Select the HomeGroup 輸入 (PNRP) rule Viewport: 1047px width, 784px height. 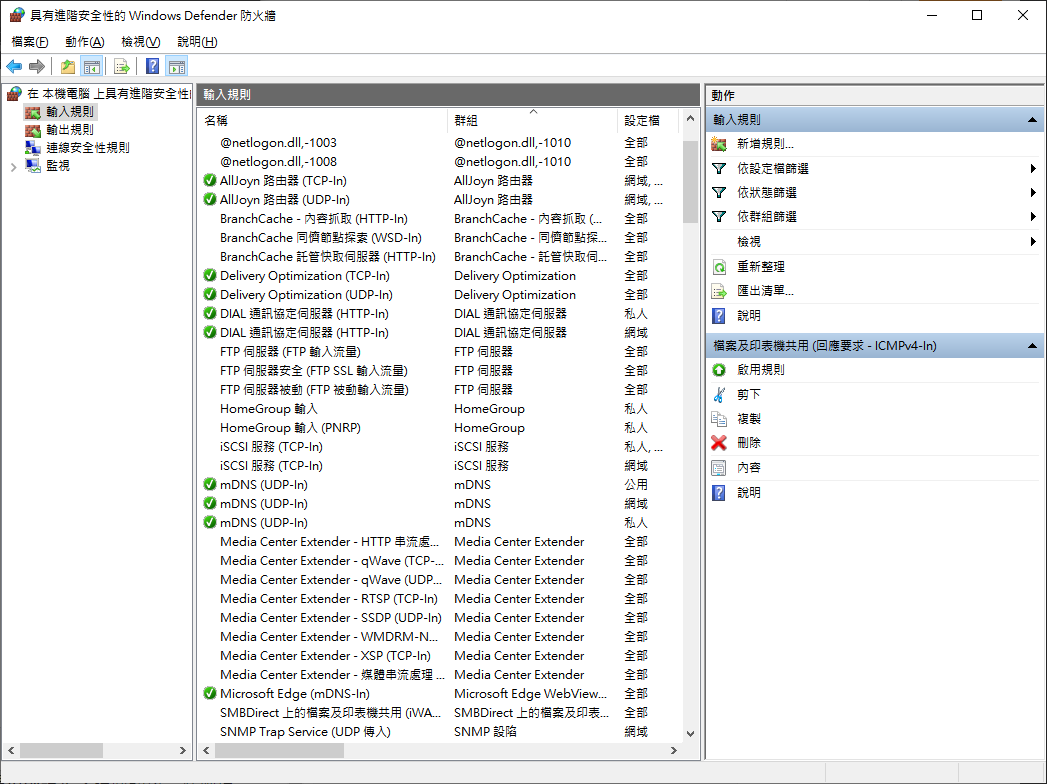point(290,427)
